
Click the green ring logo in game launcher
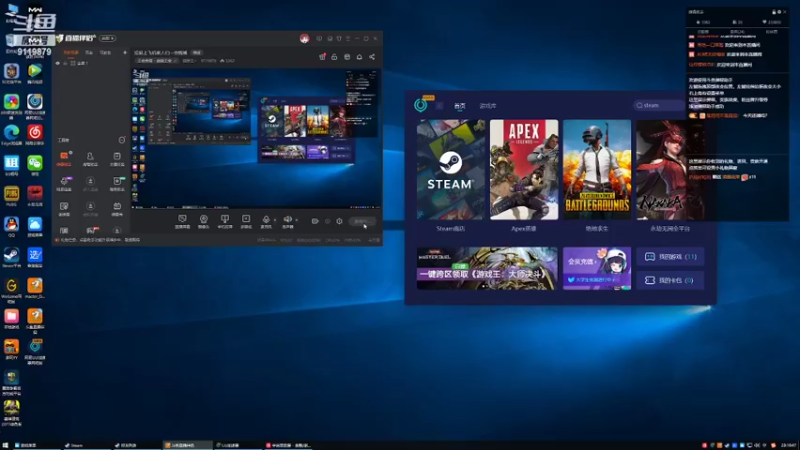(420, 105)
